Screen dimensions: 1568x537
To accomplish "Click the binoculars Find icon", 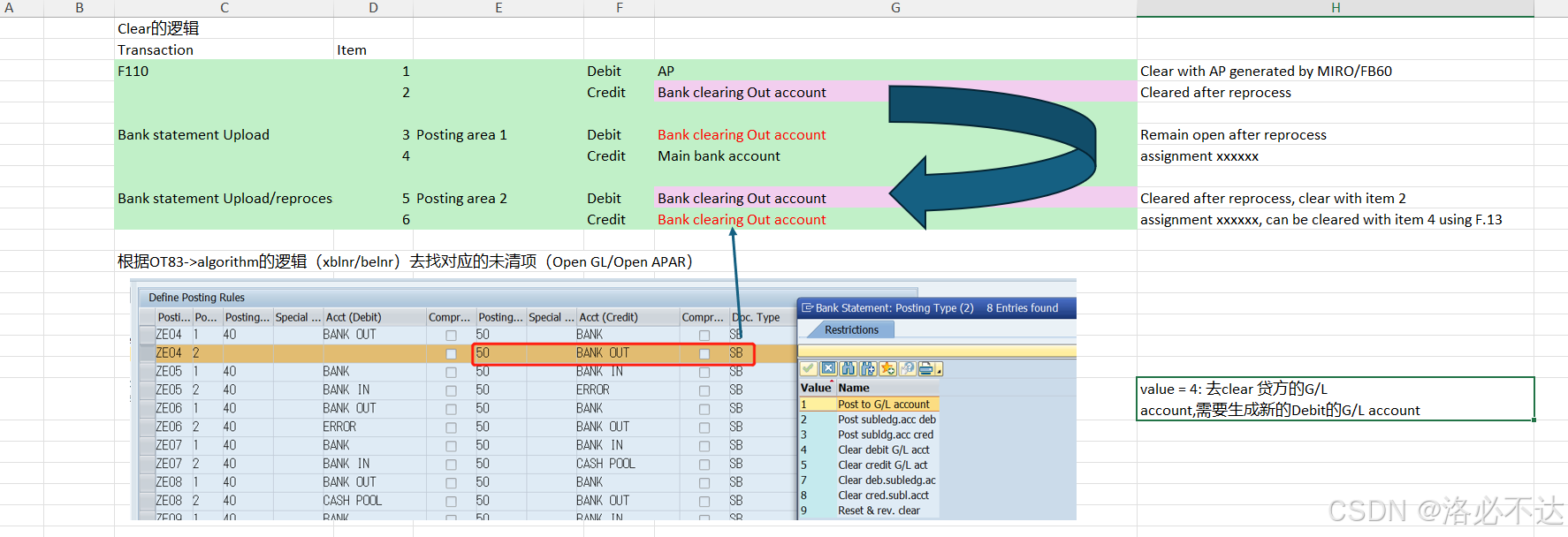I will 849,368.
